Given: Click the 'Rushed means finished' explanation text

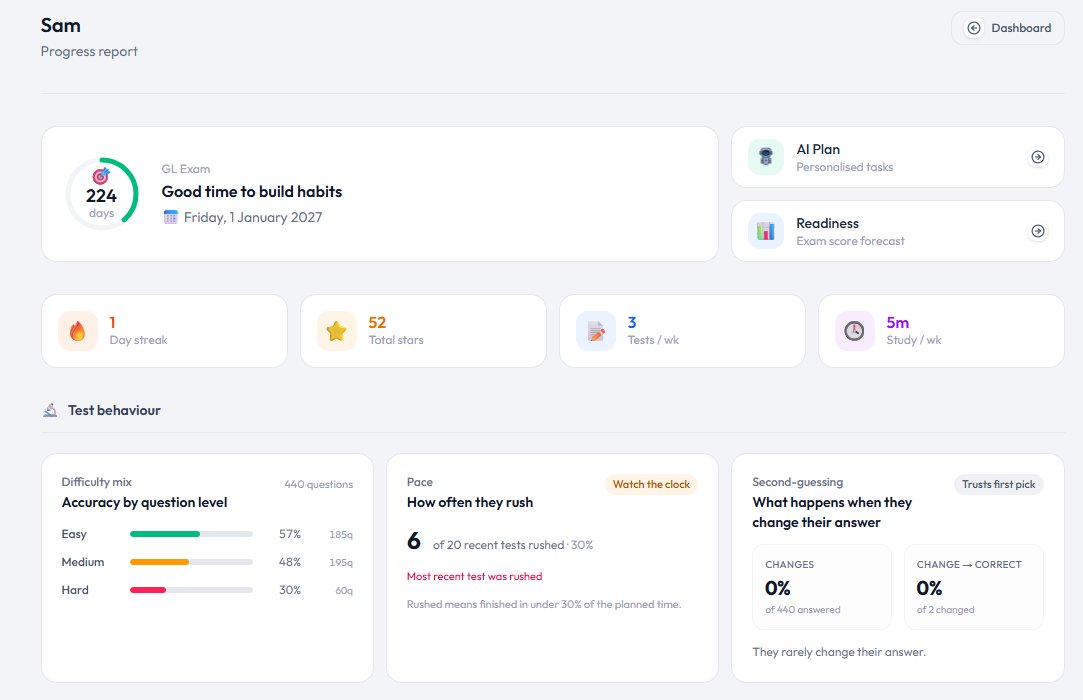Looking at the screenshot, I should 544,605.
